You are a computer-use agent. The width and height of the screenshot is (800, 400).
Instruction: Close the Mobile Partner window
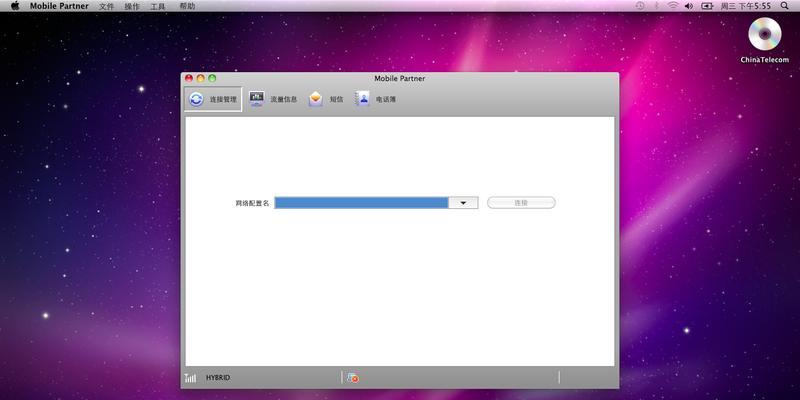(189, 78)
